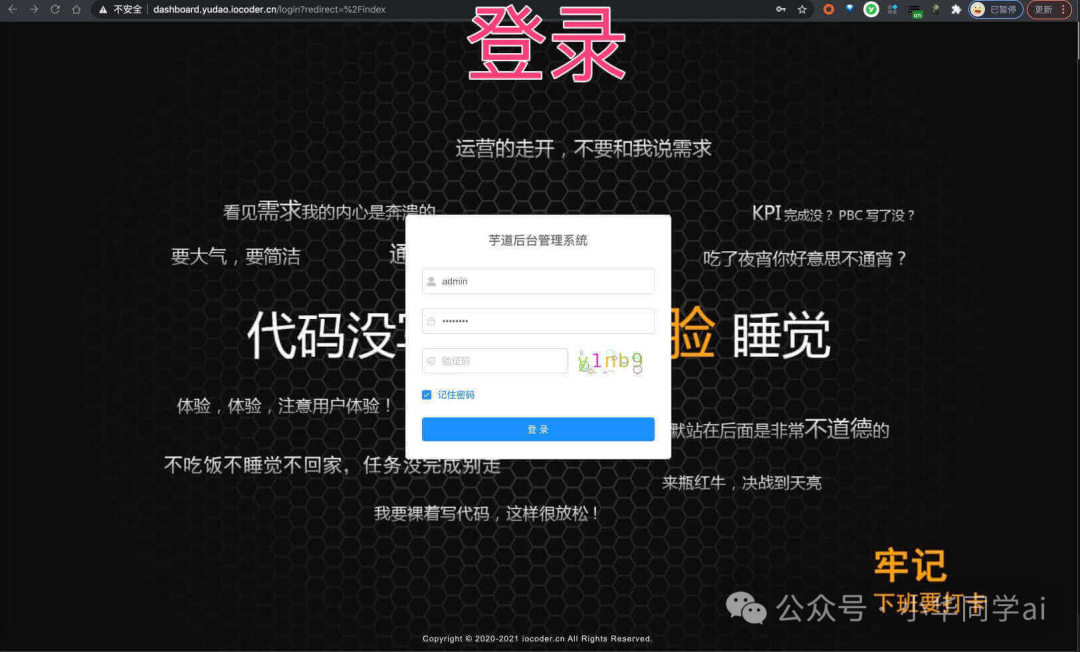
Task: Click the green checkmark extension icon
Action: [871, 9]
